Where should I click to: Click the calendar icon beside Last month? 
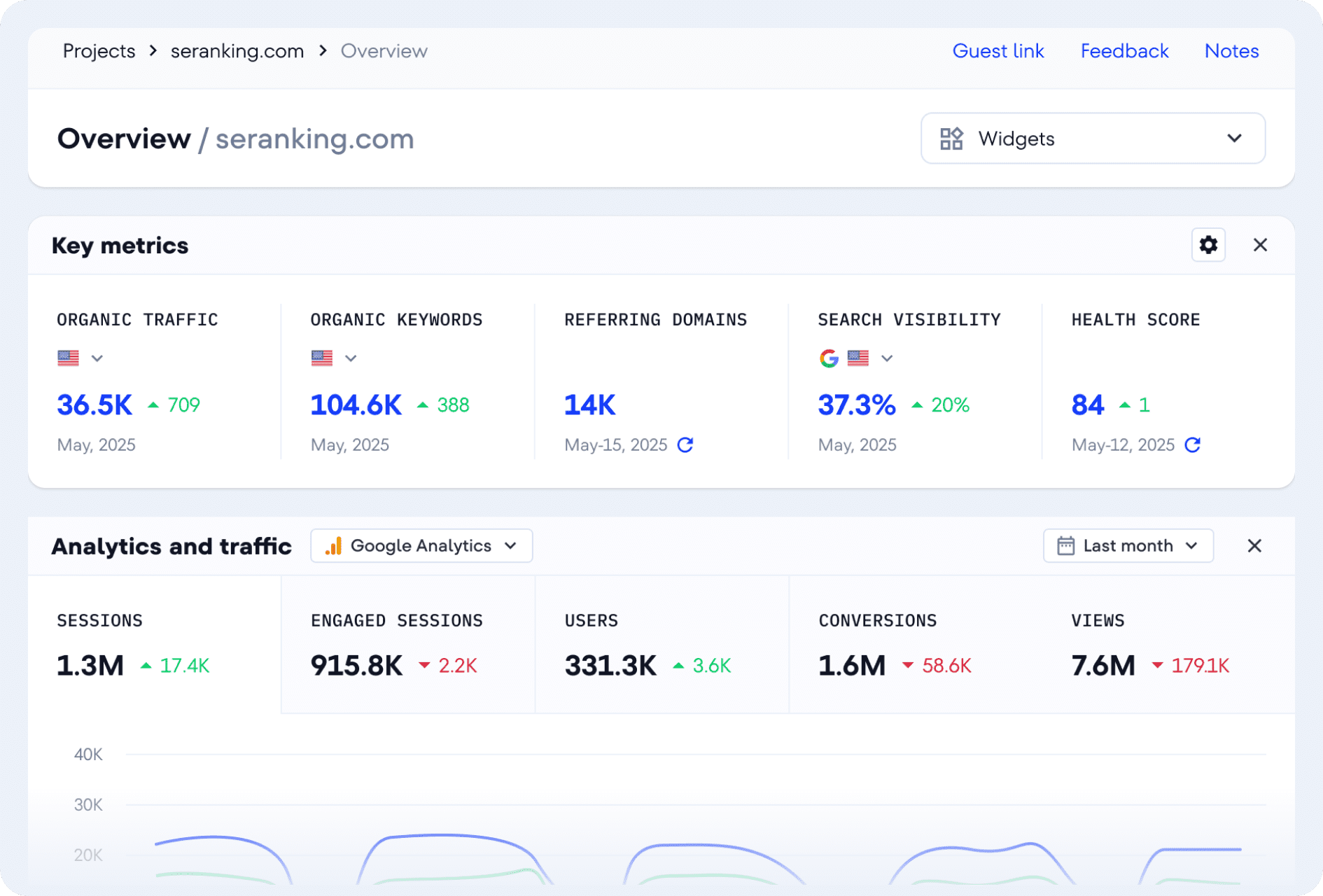(1065, 546)
